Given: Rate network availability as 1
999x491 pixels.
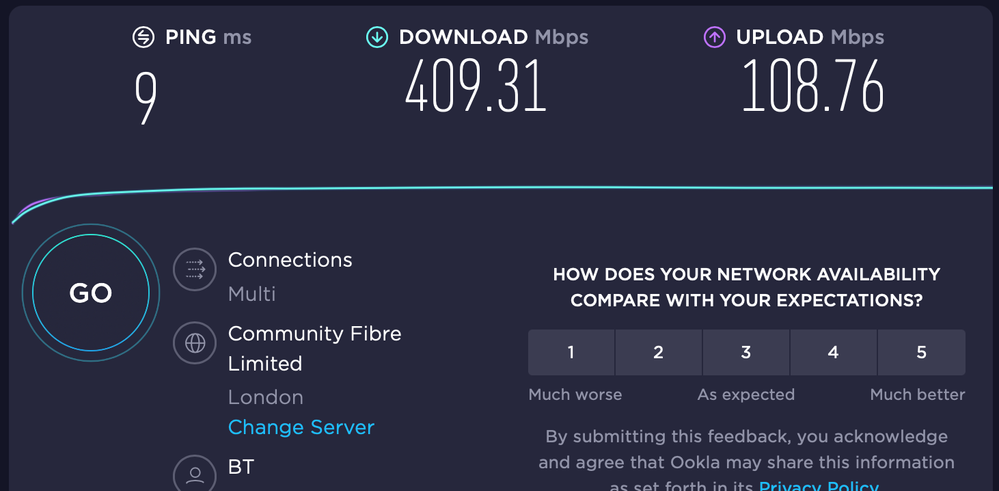Looking at the screenshot, I should [x=571, y=352].
